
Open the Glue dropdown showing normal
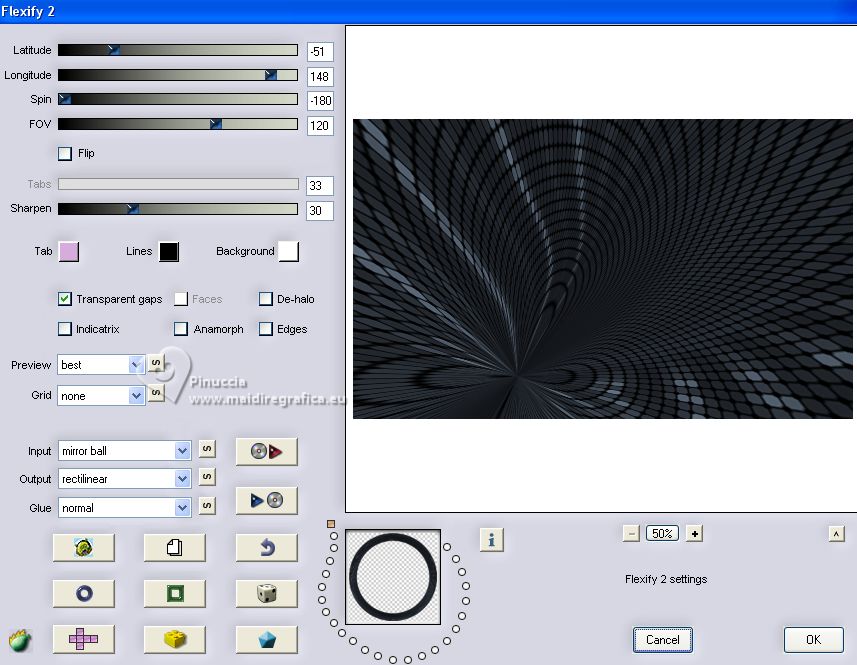125,508
